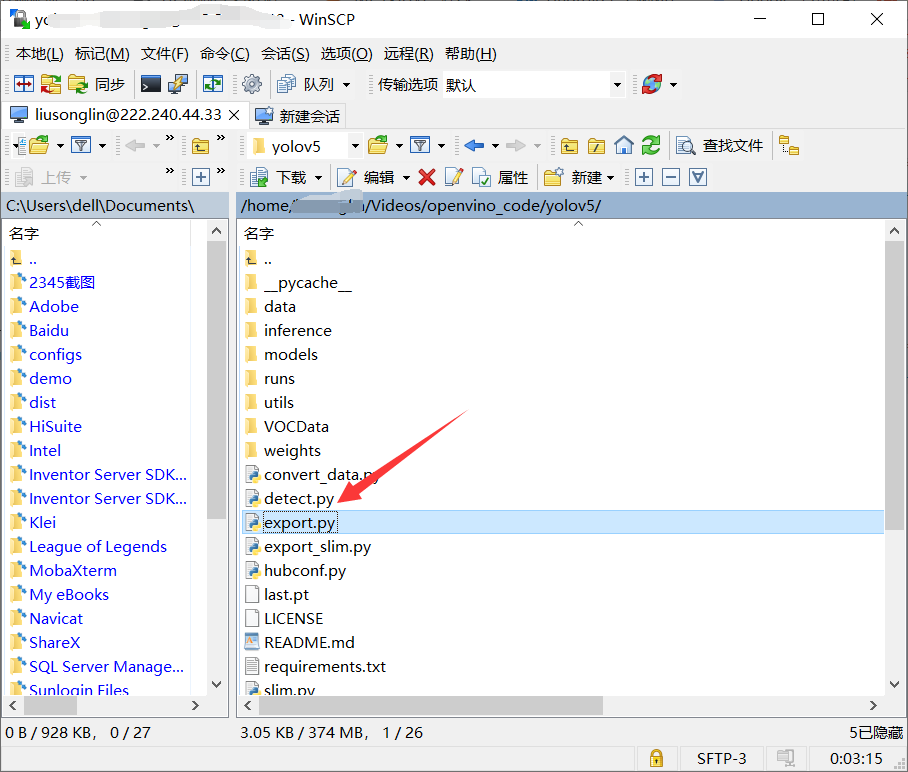Open session in PuTTY icon

178,85
